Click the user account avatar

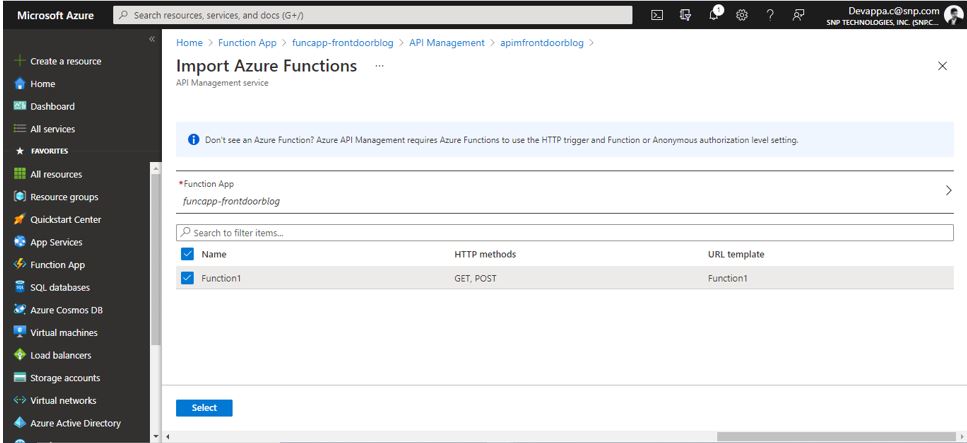click(x=953, y=15)
